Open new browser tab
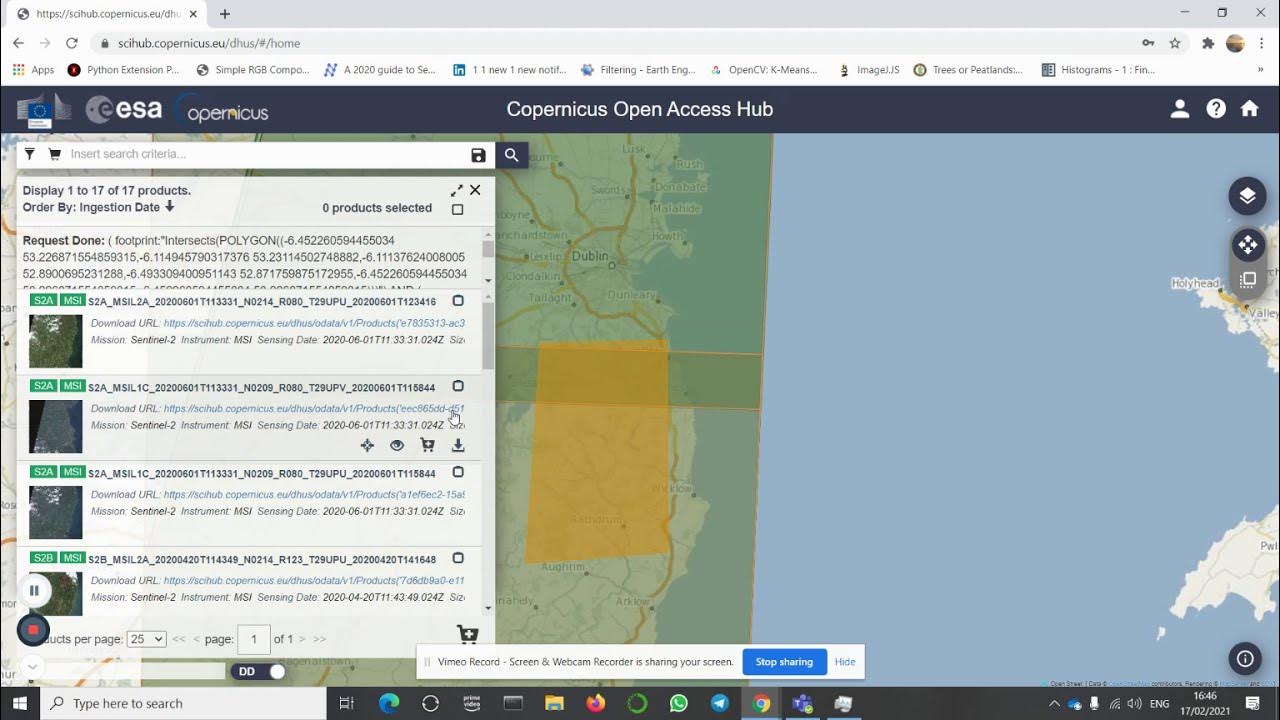Screen dimensions: 1280x720 [225, 14]
